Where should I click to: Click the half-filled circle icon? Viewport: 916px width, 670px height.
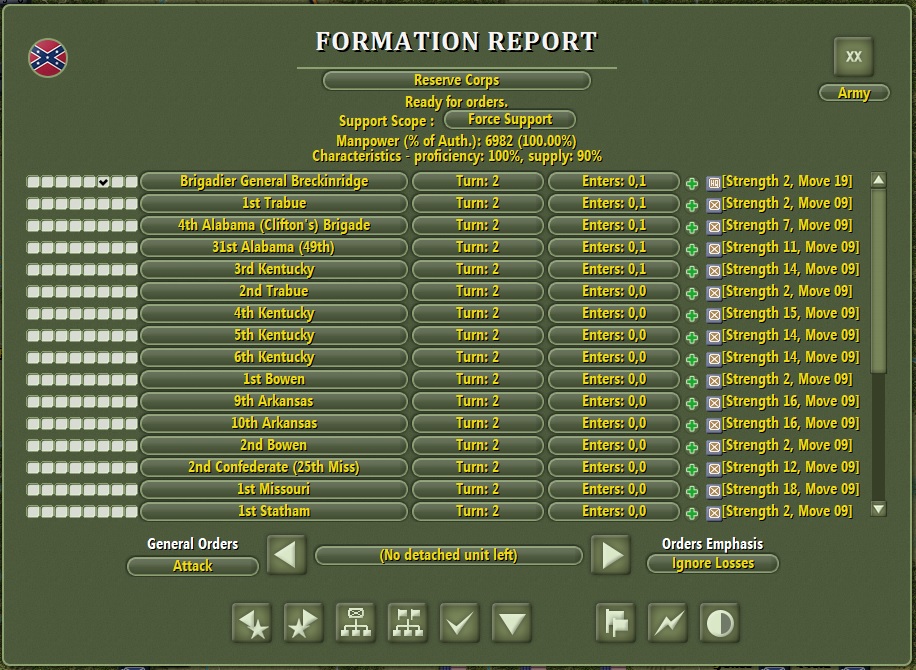point(720,623)
